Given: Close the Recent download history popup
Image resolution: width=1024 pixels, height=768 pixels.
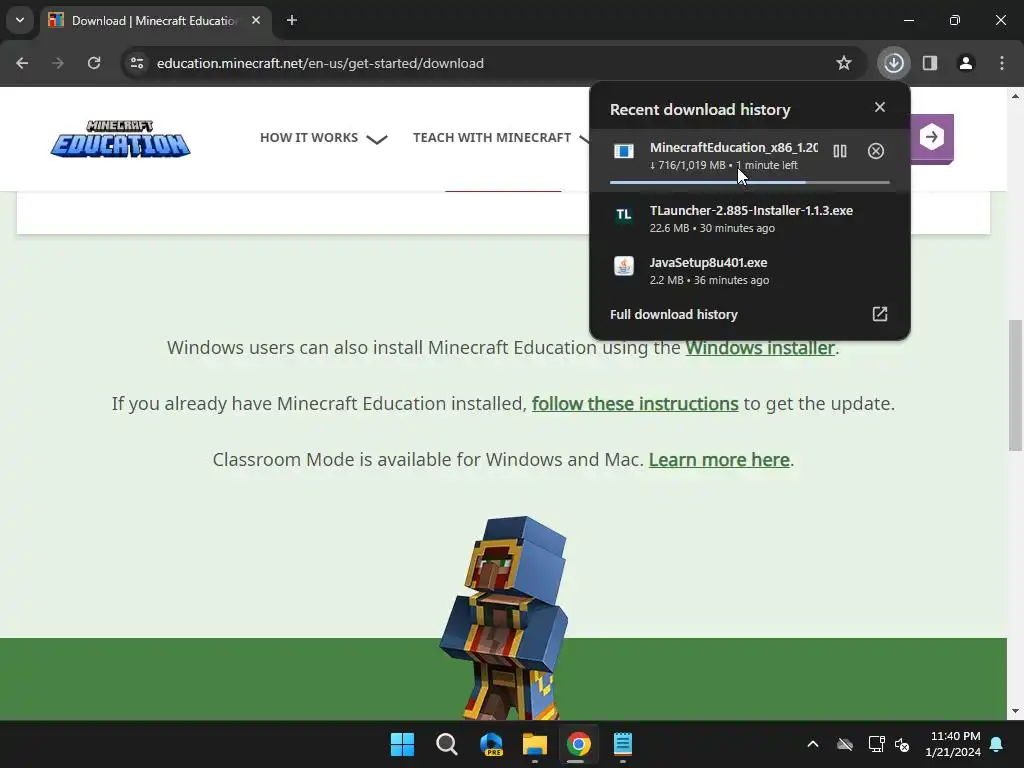Looking at the screenshot, I should (x=880, y=107).
